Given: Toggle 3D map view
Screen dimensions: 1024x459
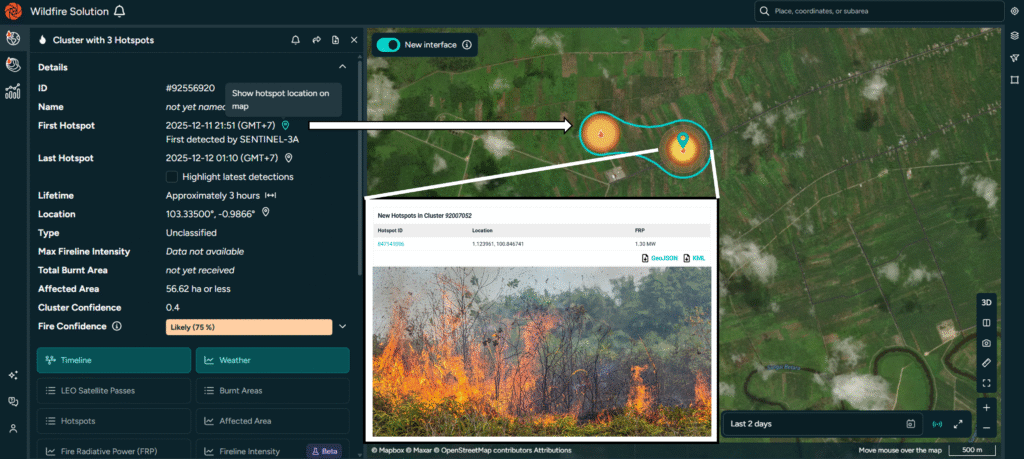Looking at the screenshot, I should tap(986, 302).
